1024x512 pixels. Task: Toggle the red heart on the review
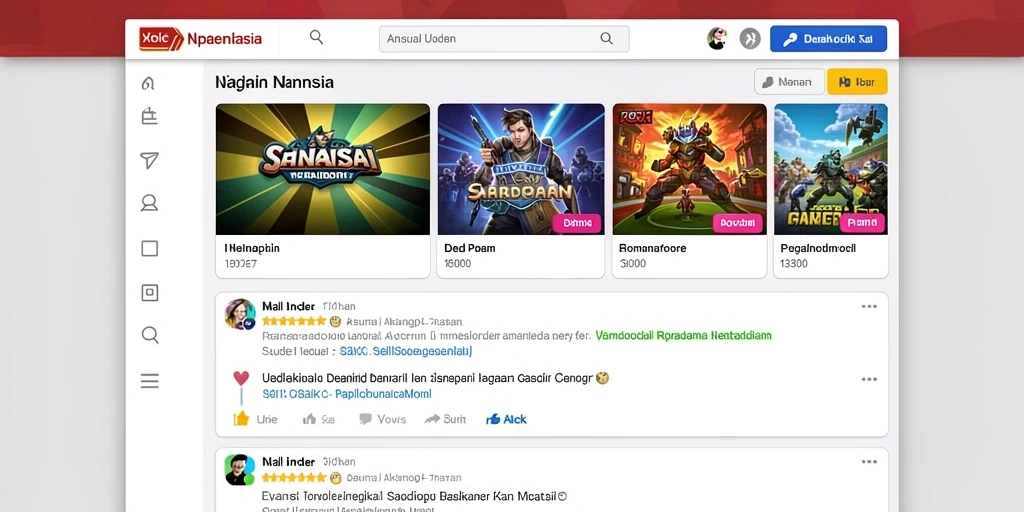[x=241, y=378]
